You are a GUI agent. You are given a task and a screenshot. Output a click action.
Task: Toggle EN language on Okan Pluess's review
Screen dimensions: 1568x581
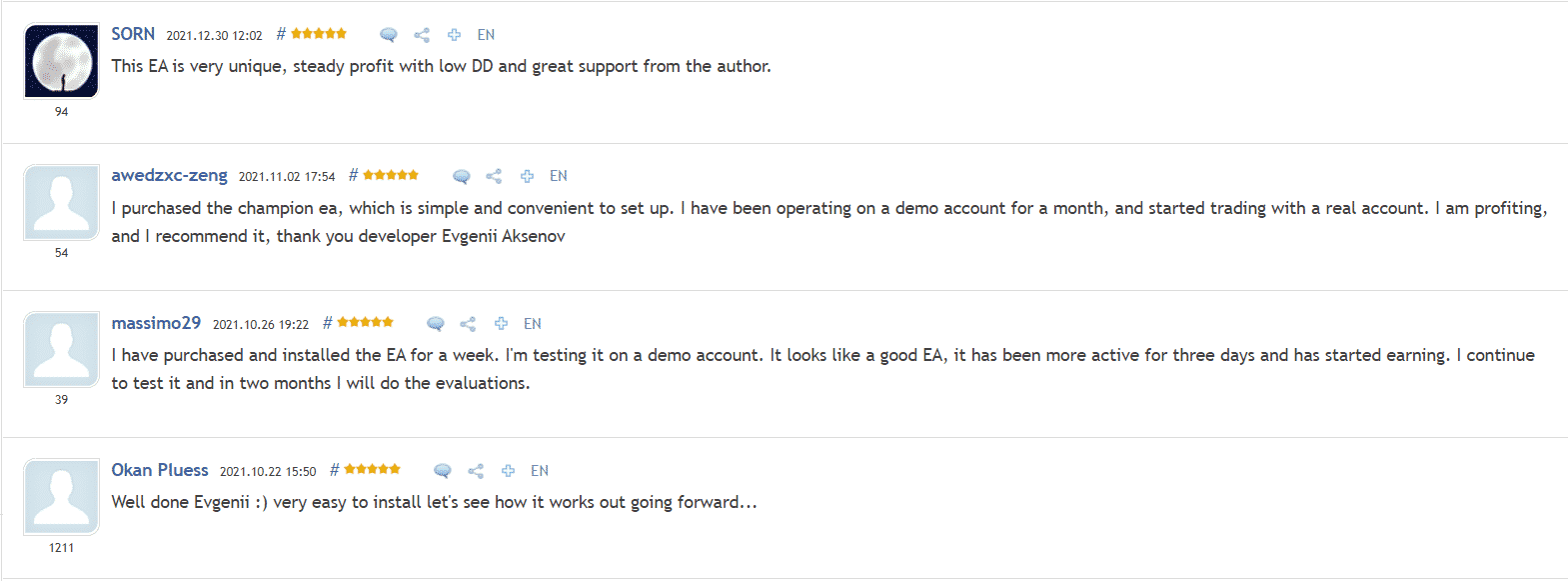coord(540,470)
